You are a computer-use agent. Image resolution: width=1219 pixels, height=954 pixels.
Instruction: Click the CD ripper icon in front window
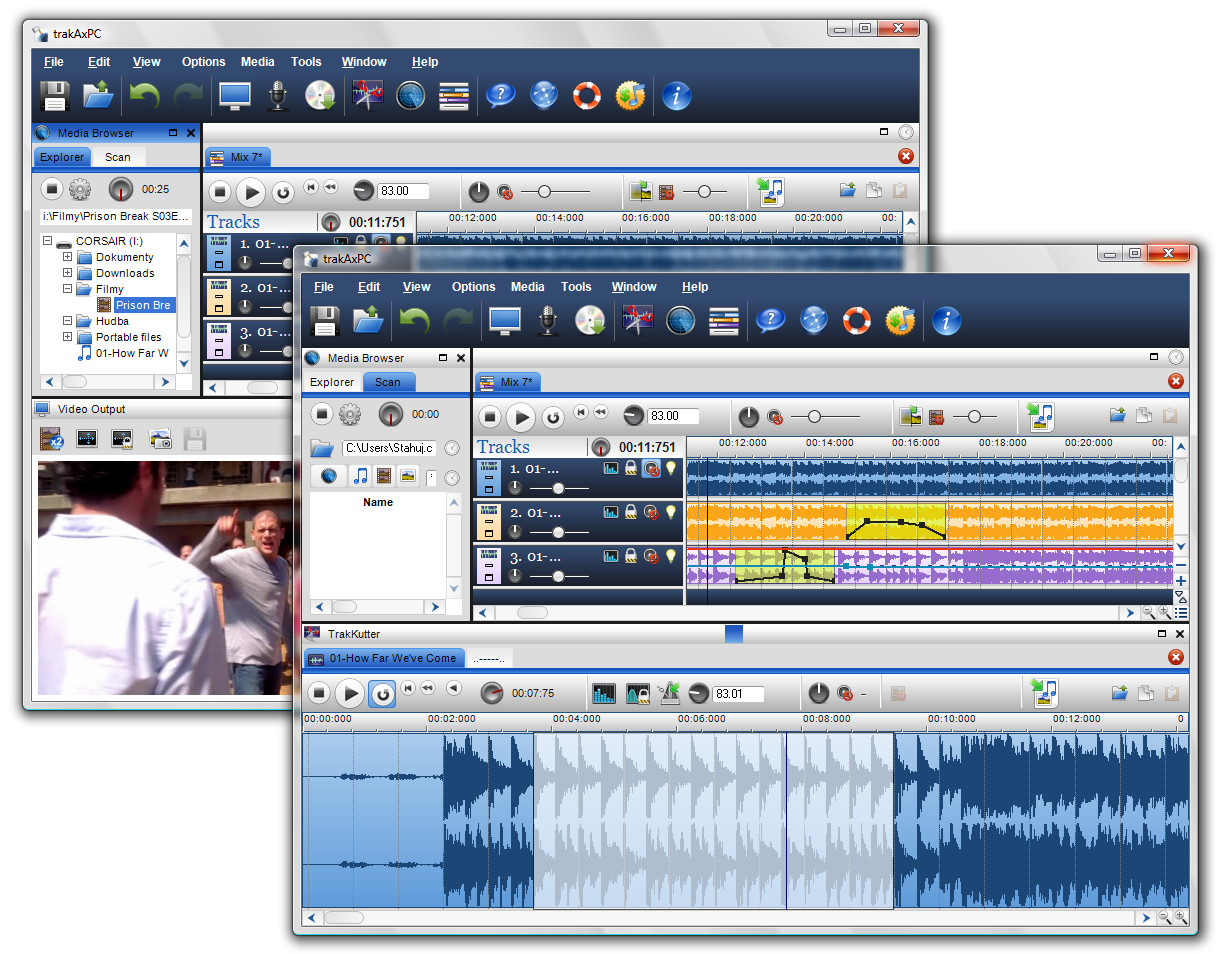point(591,321)
